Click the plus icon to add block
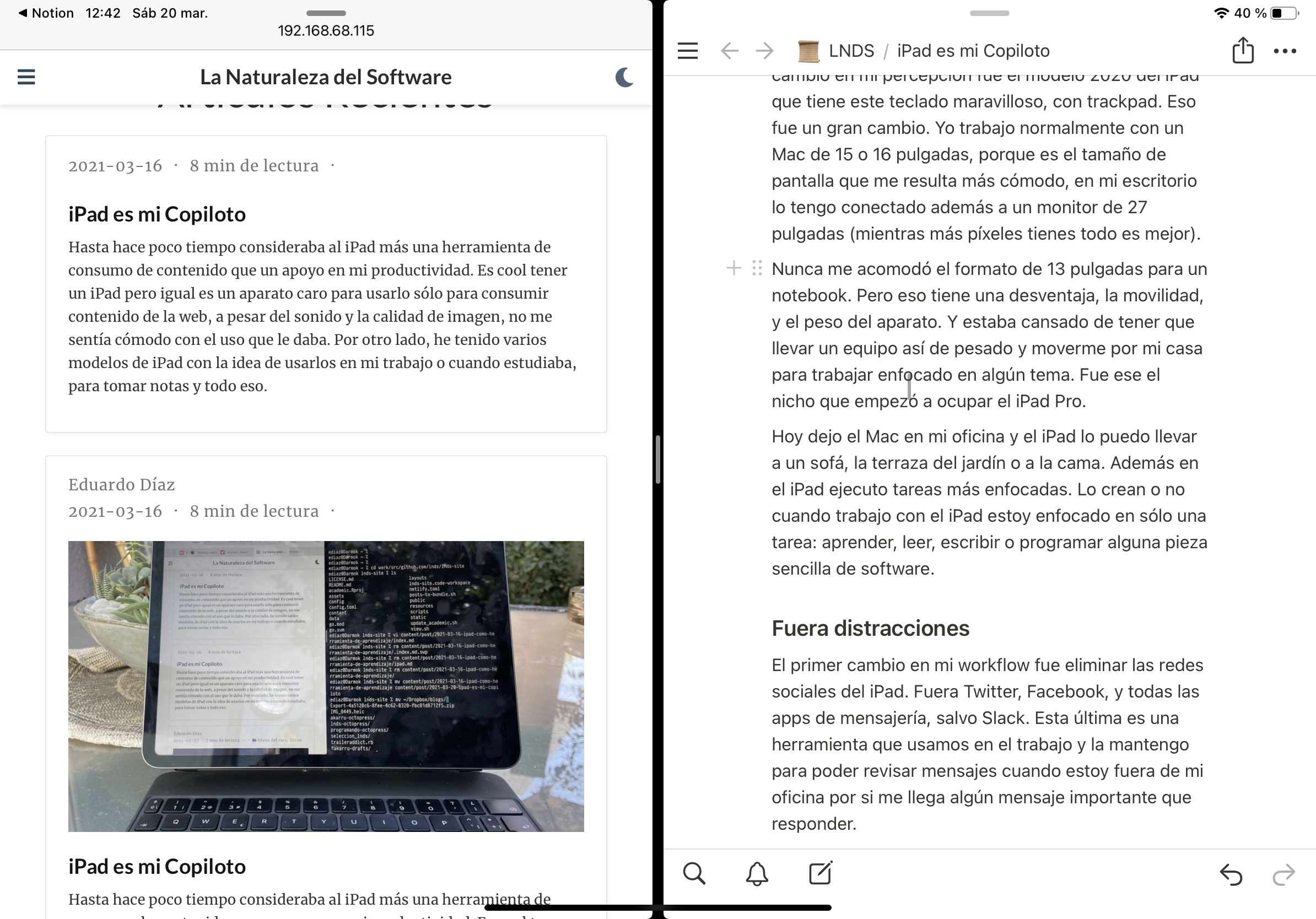 733,268
